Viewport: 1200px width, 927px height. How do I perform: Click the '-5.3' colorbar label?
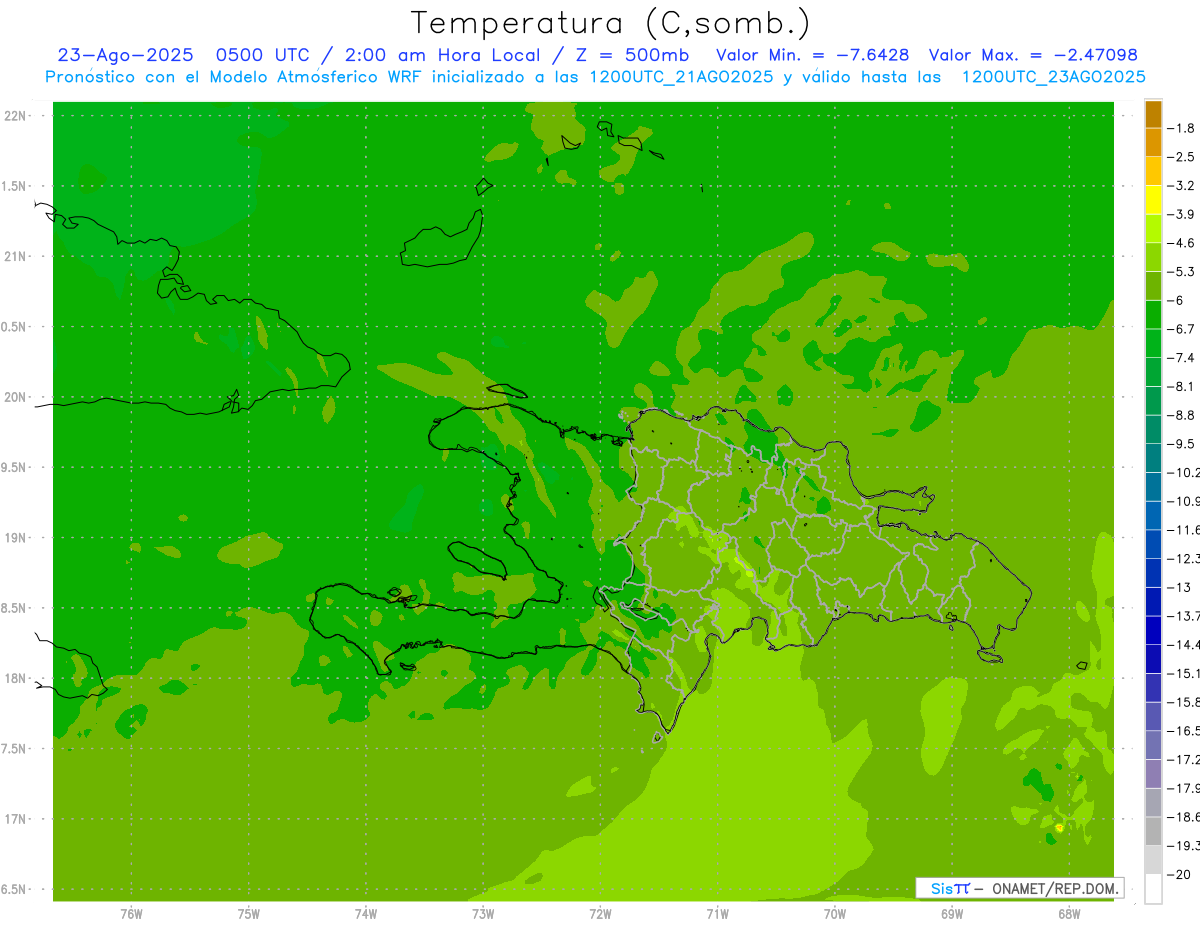1182,271
